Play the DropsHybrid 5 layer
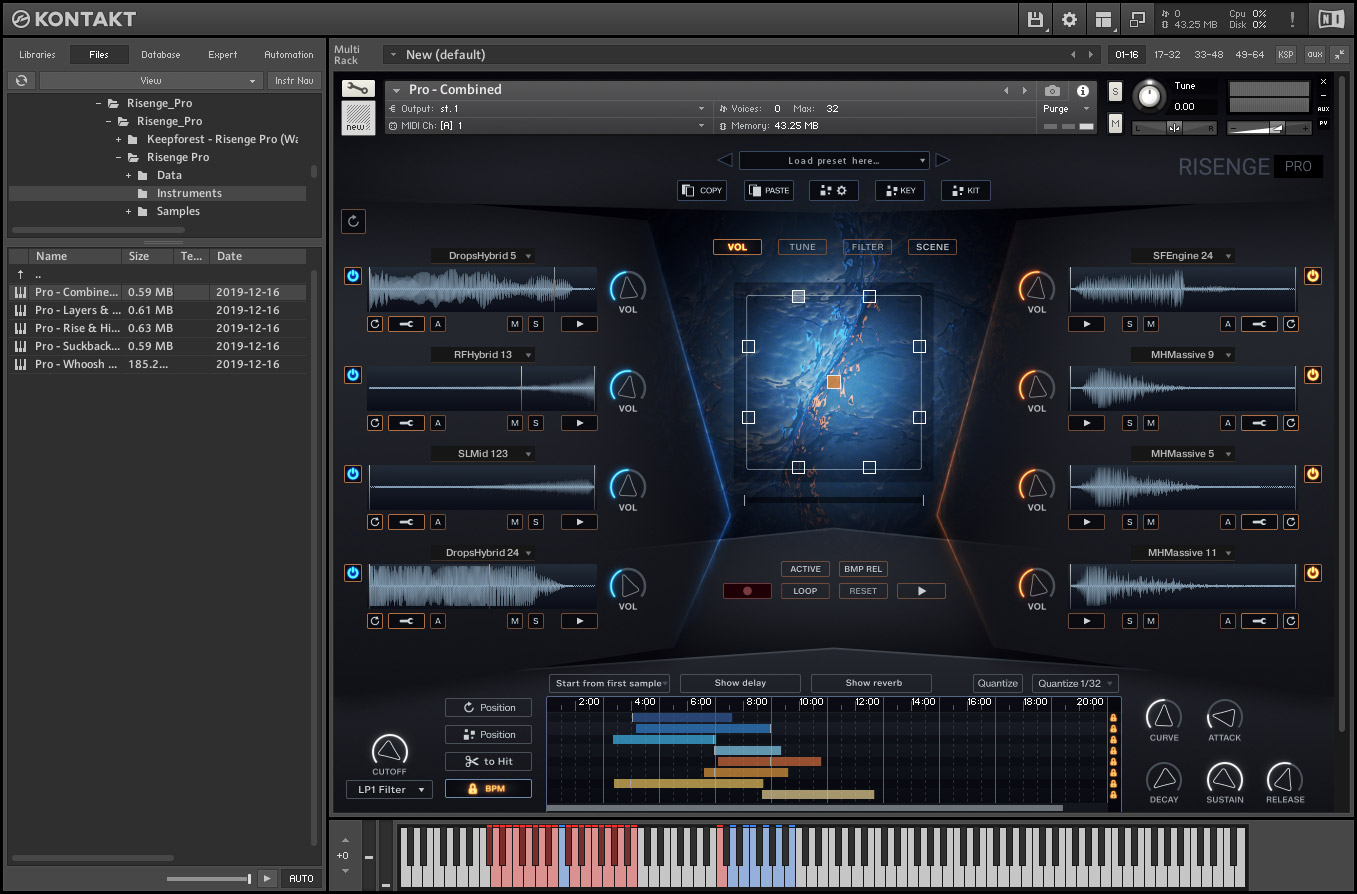1357x894 pixels. (579, 324)
